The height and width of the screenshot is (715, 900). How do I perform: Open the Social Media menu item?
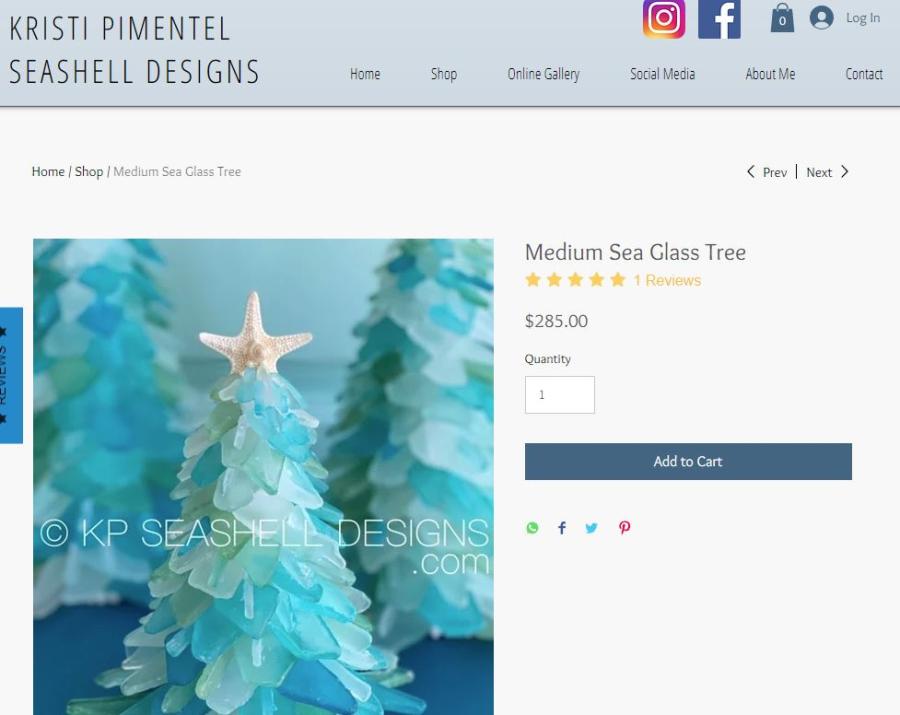[662, 74]
